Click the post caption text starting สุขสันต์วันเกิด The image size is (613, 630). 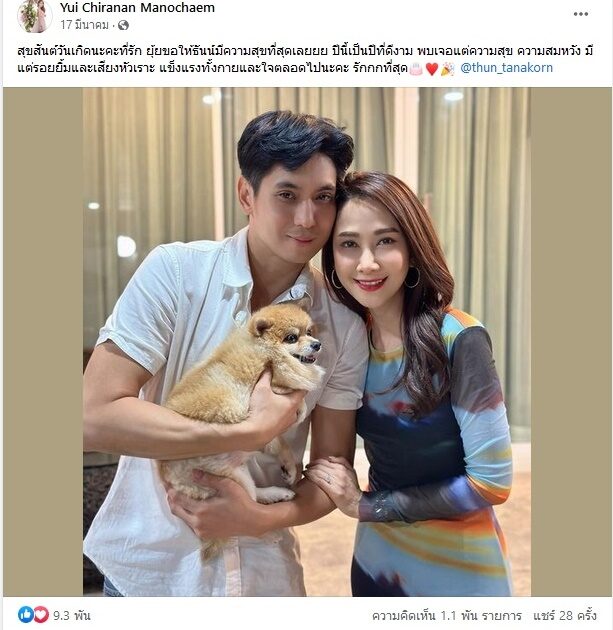(305, 60)
